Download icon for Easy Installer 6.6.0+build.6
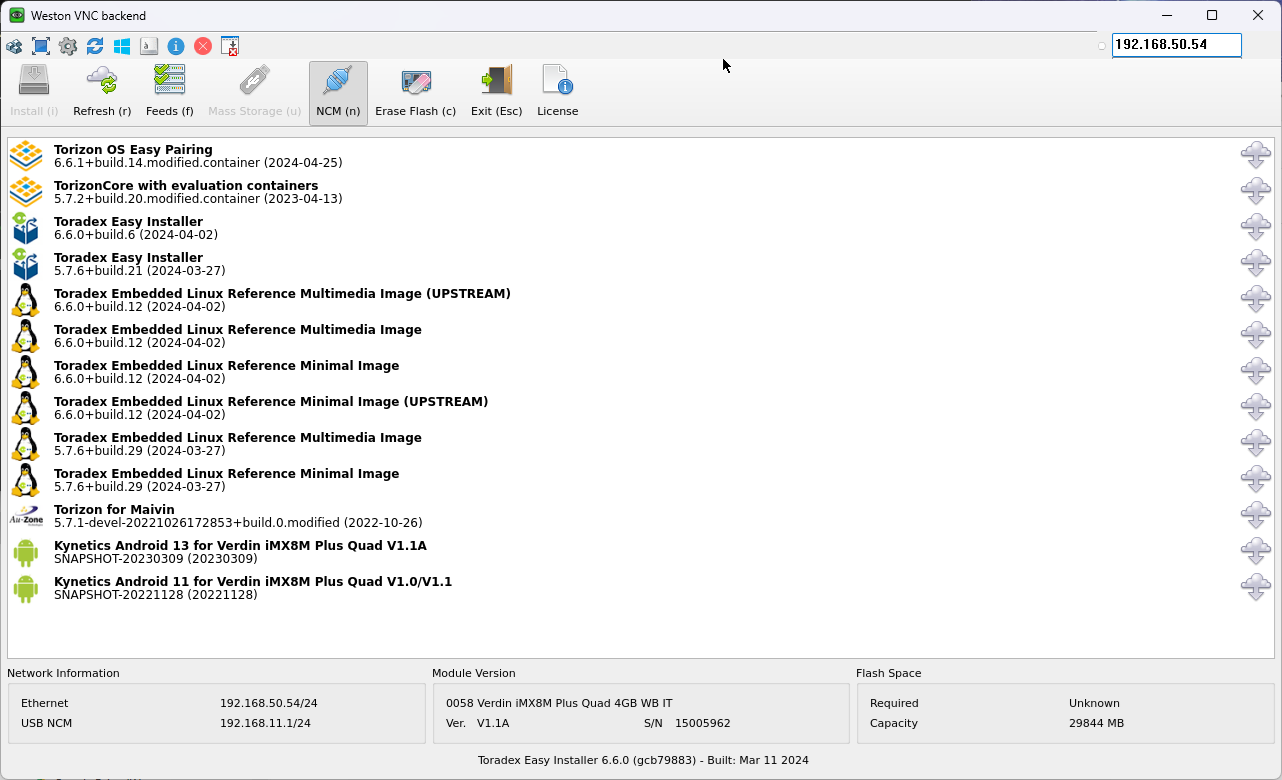1282x780 pixels. pos(1256,227)
